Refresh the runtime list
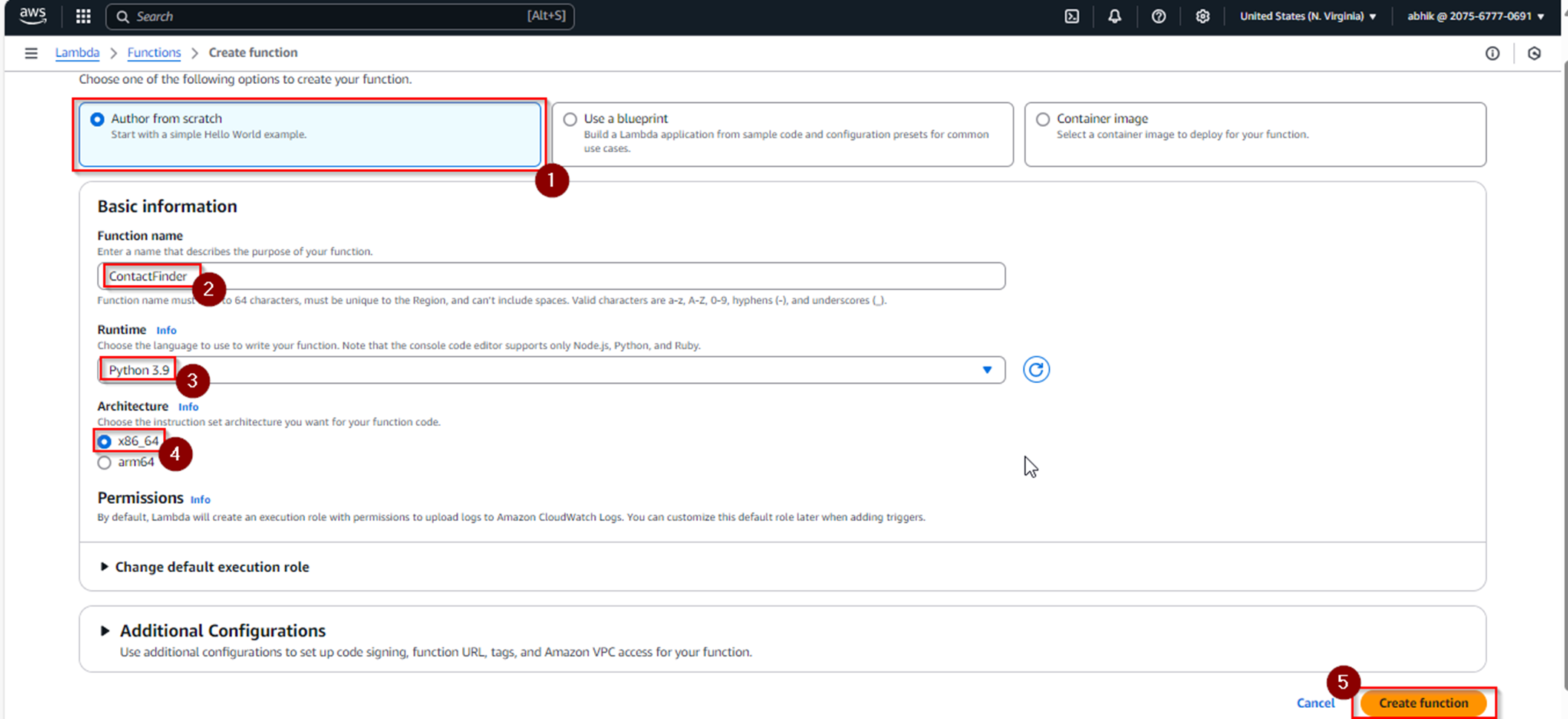The width and height of the screenshot is (1568, 719). [x=1035, y=370]
